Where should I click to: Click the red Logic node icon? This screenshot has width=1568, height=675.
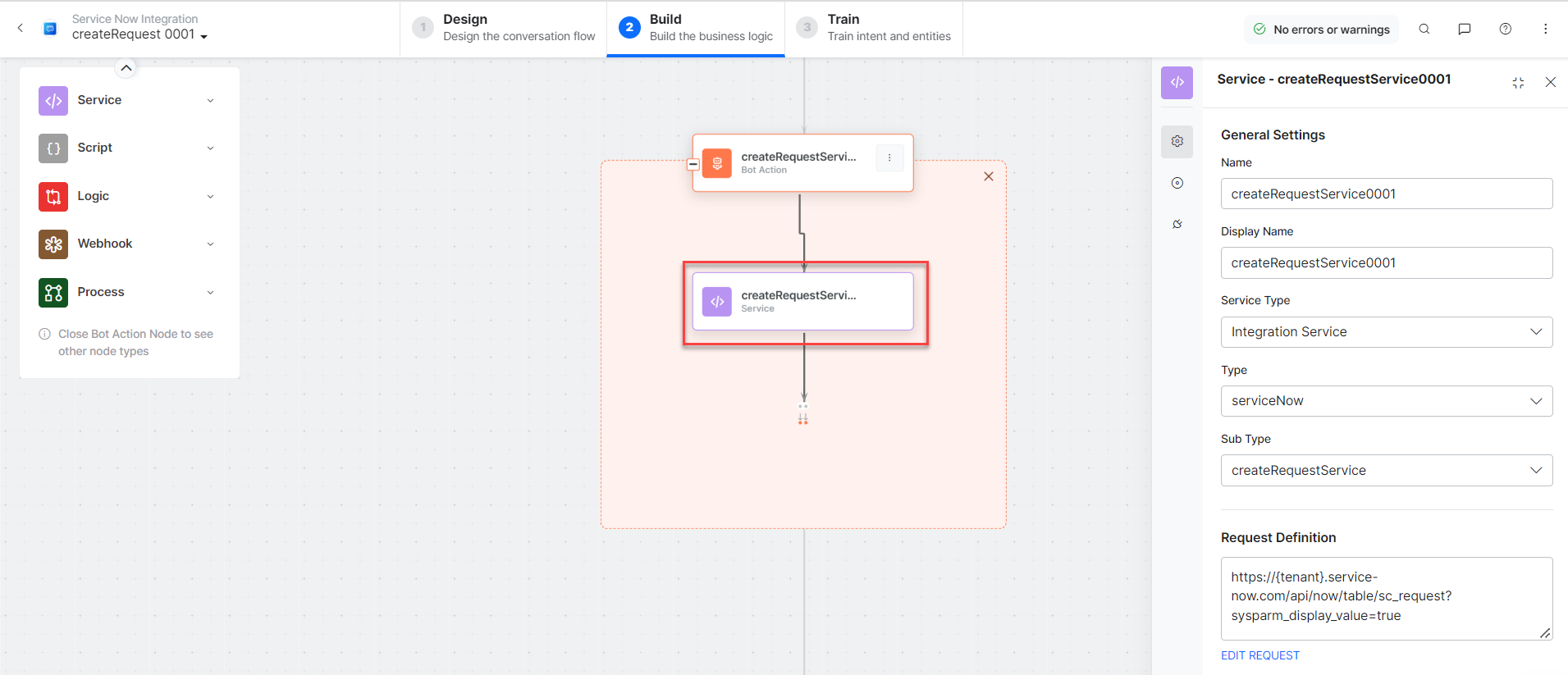(x=53, y=197)
